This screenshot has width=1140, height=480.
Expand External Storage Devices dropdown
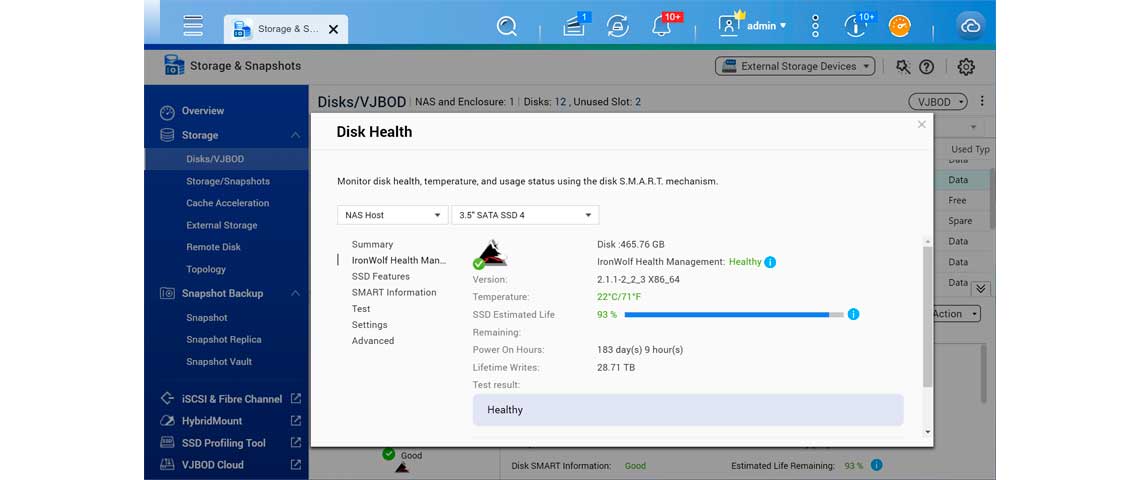pyautogui.click(x=795, y=67)
